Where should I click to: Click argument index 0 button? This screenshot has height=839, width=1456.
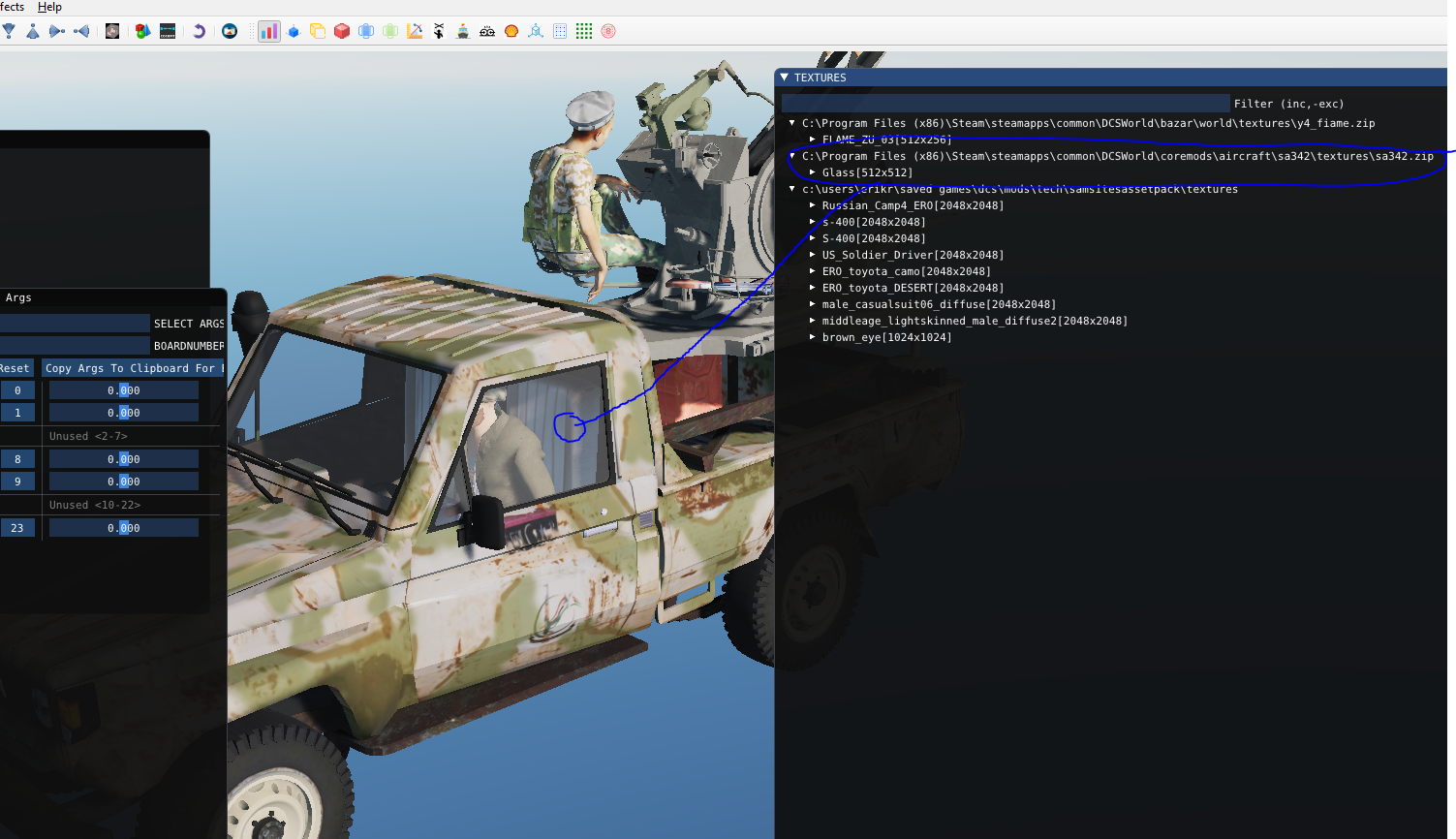point(17,390)
